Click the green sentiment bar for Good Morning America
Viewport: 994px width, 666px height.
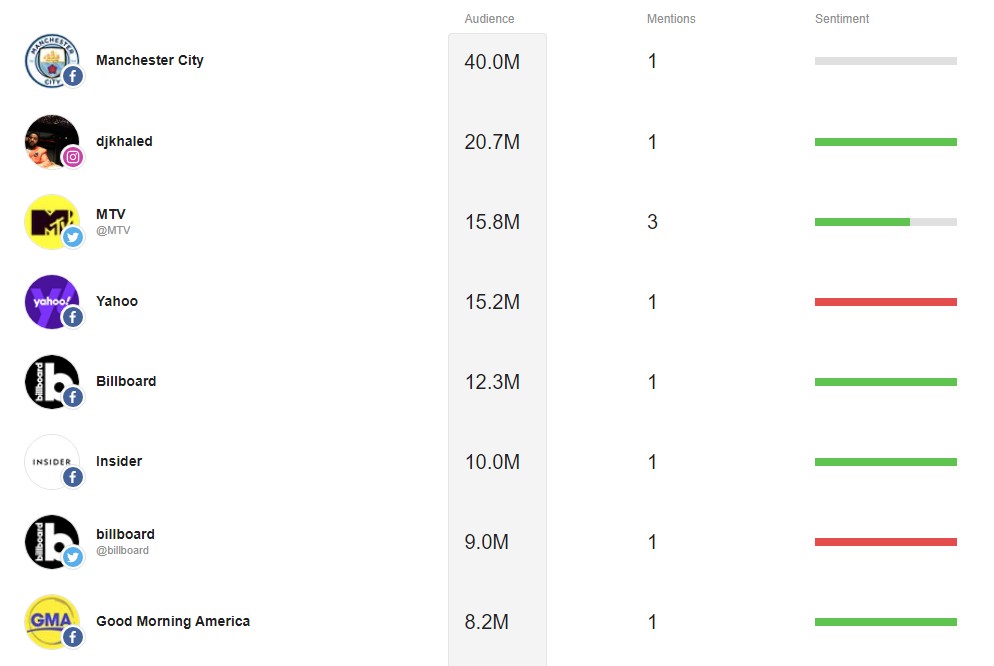pyautogui.click(x=886, y=622)
